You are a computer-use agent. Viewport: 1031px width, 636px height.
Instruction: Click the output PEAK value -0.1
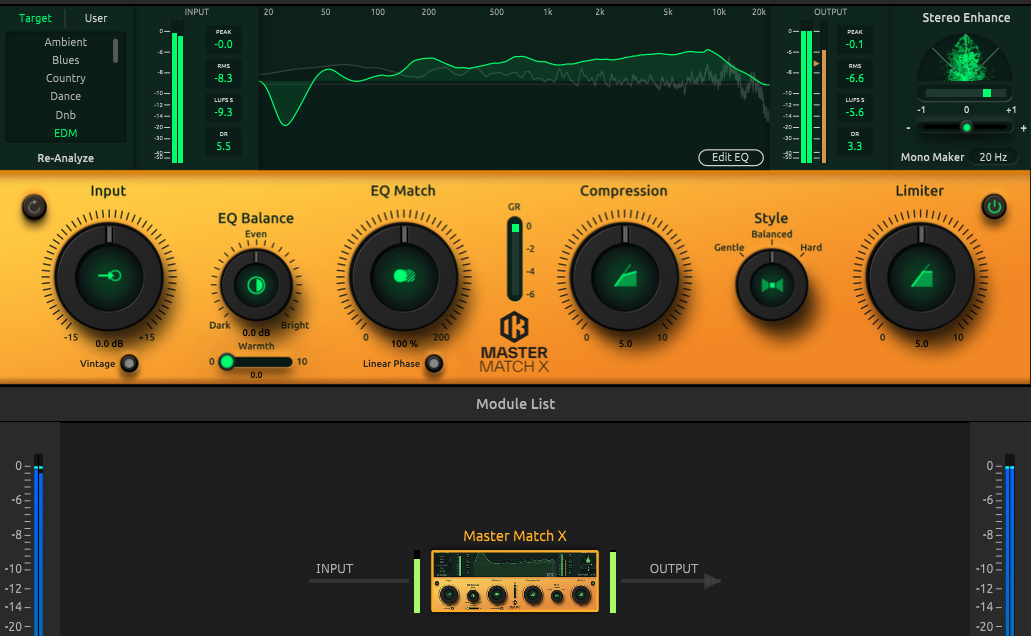[854, 45]
